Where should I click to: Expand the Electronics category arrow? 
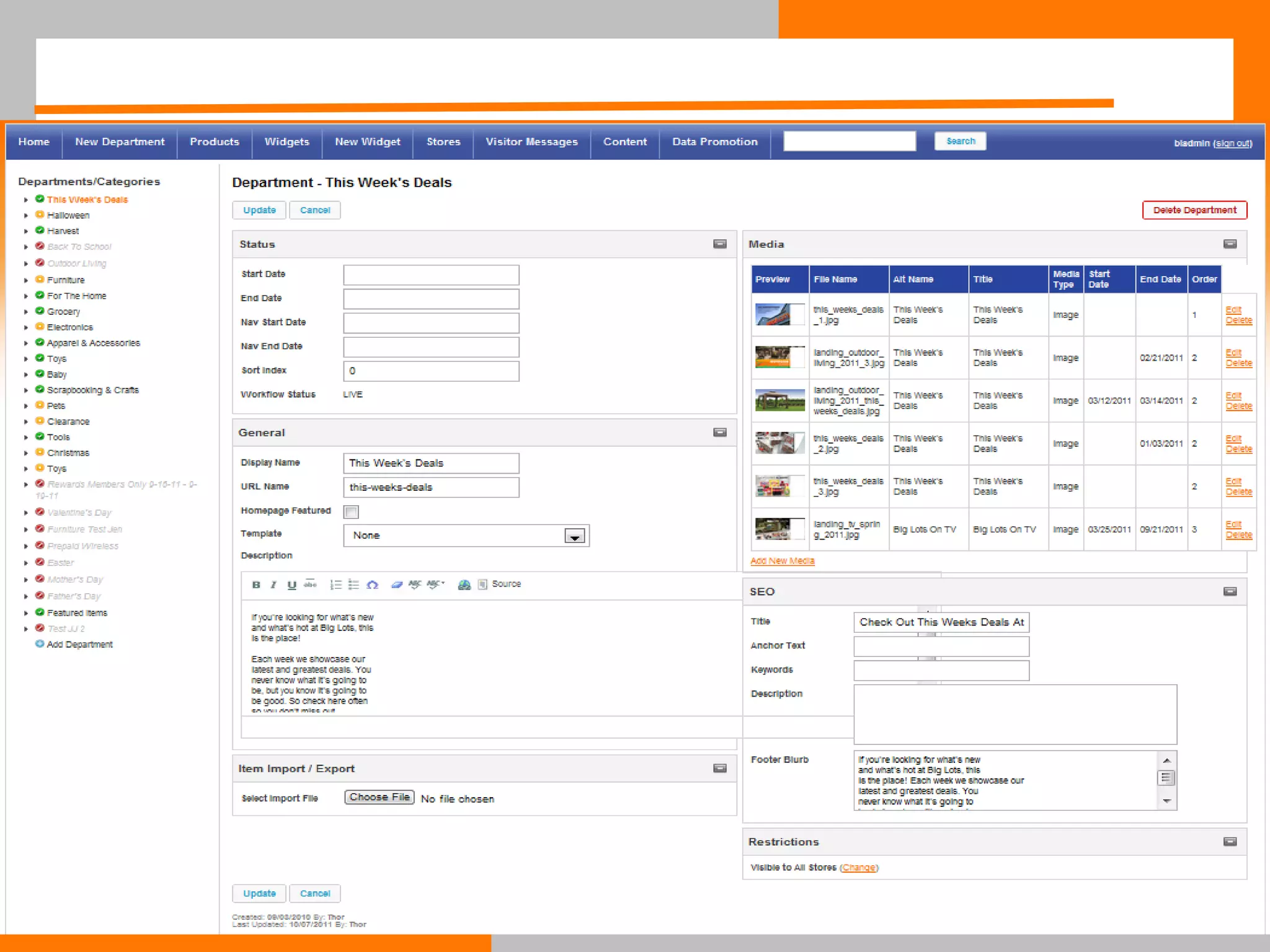click(26, 327)
